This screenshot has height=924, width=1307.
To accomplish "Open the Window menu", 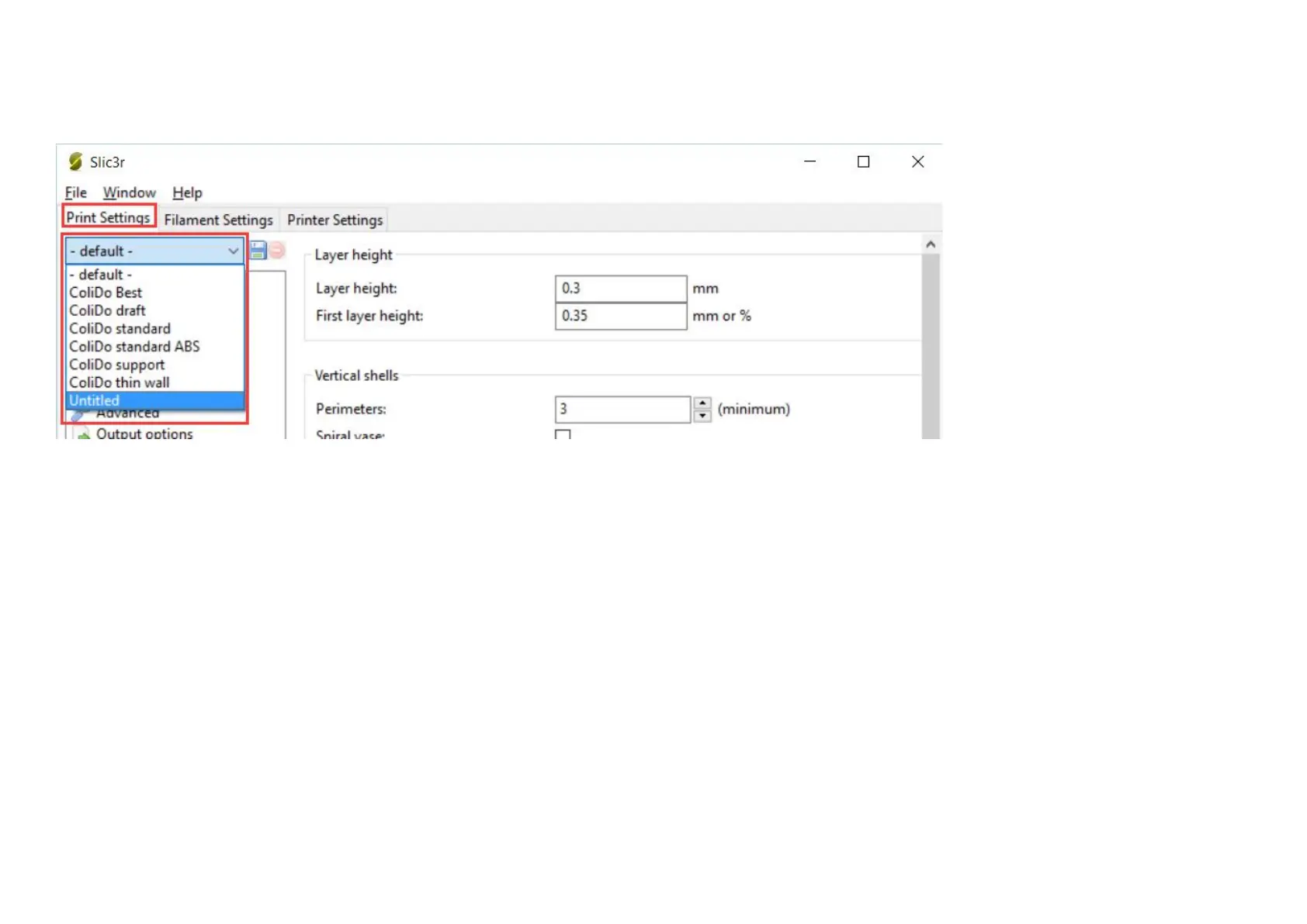I will point(129,192).
